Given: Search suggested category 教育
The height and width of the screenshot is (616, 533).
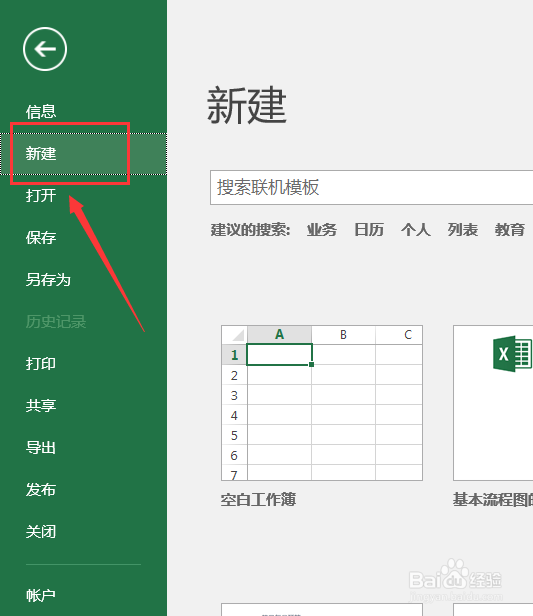Looking at the screenshot, I should pyautogui.click(x=510, y=230).
